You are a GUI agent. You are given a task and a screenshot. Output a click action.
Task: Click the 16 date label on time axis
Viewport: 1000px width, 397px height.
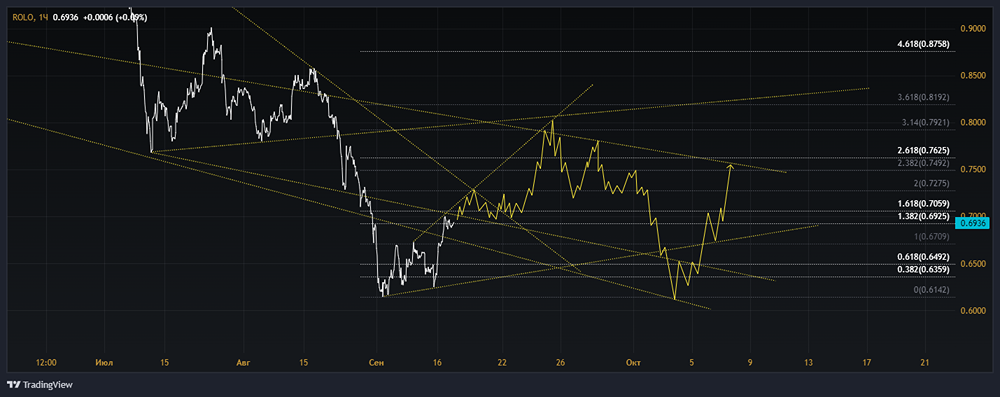click(438, 363)
